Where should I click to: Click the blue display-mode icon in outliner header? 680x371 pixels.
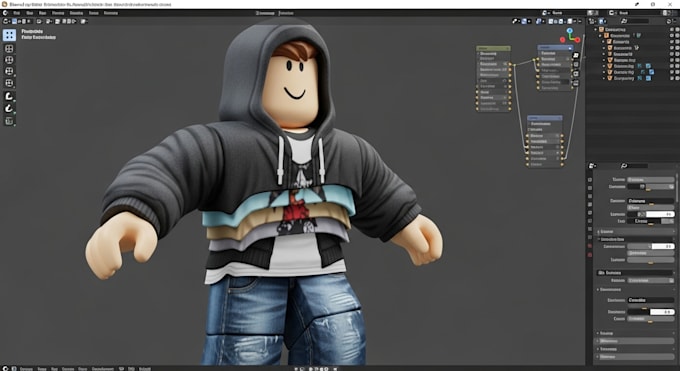pos(602,21)
